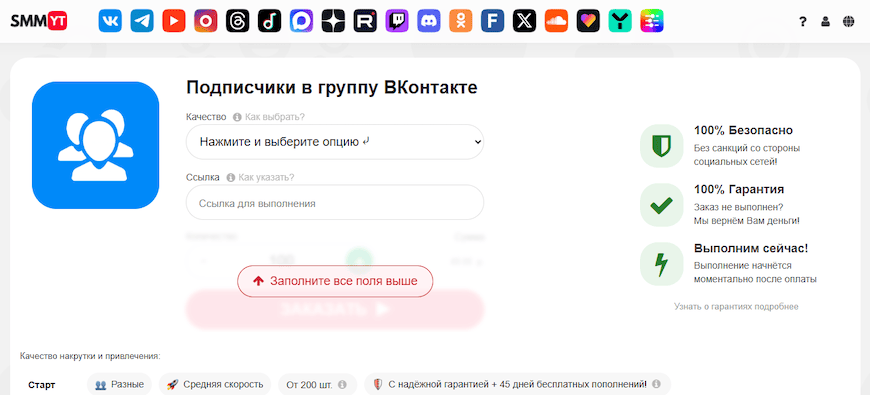Click the 'Средняя скорость' chip
Screen dimensions: 870x395
(x=215, y=384)
